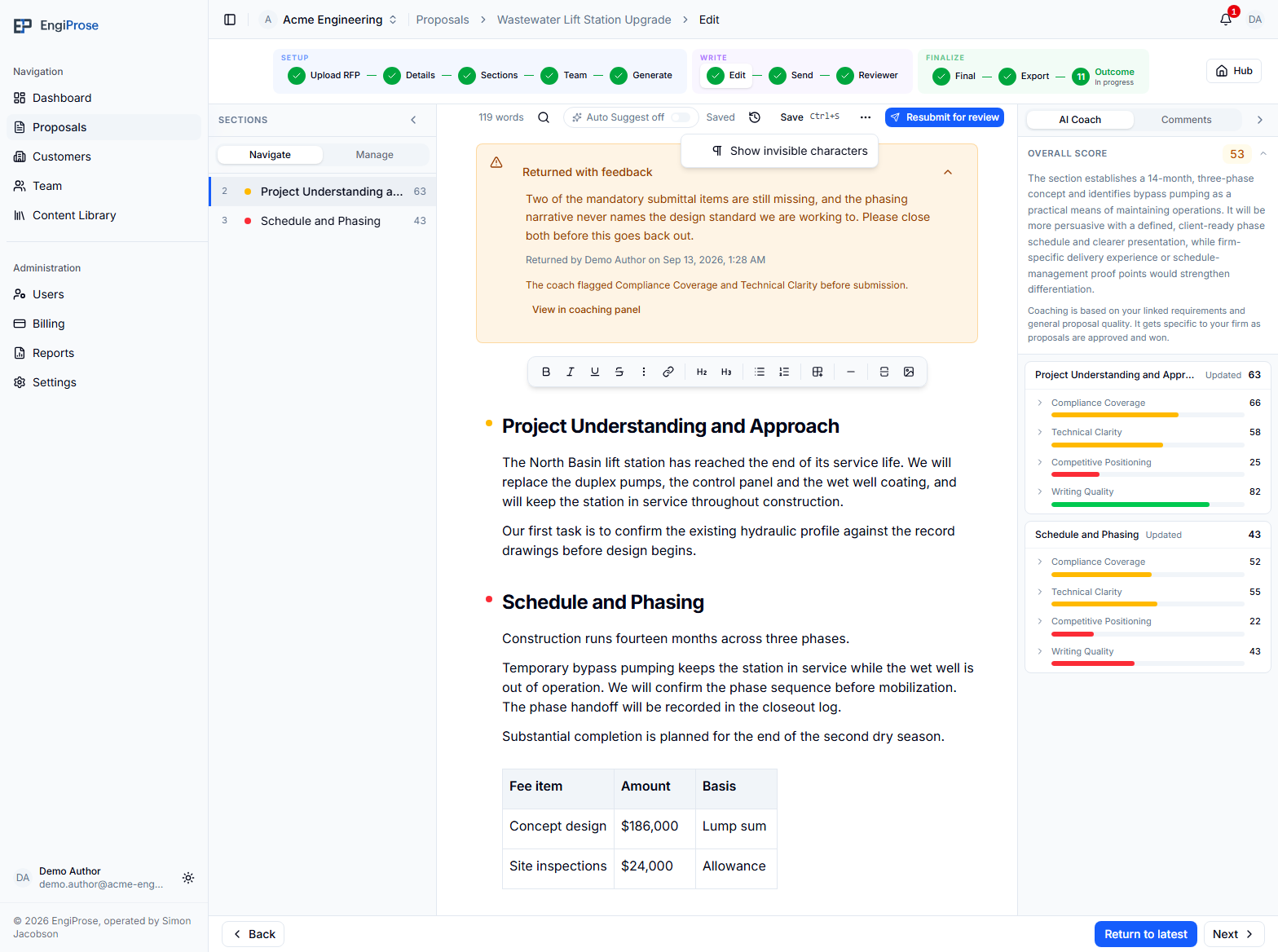Open search in the editor

(544, 117)
